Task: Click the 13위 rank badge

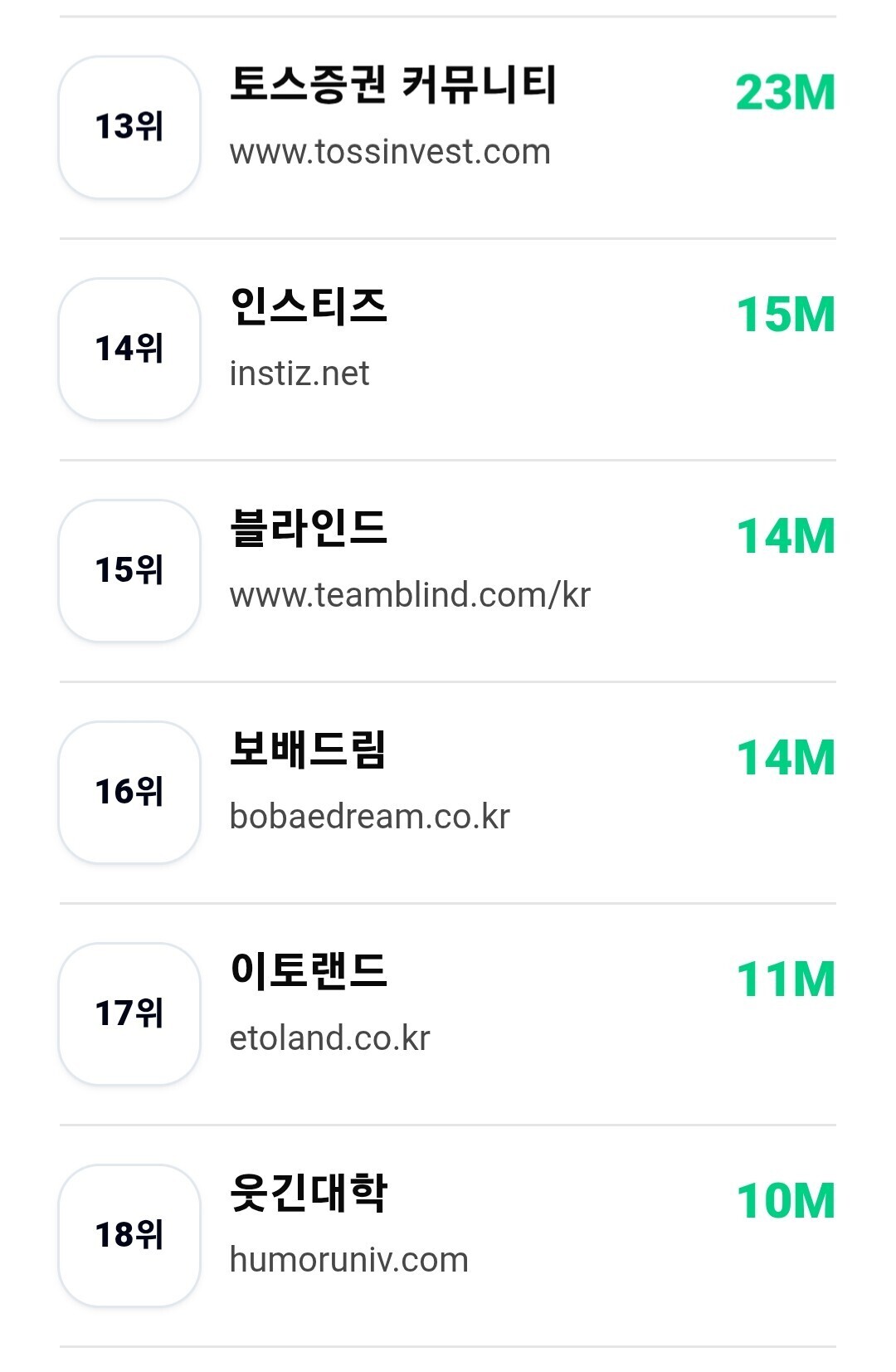Action: 129,127
